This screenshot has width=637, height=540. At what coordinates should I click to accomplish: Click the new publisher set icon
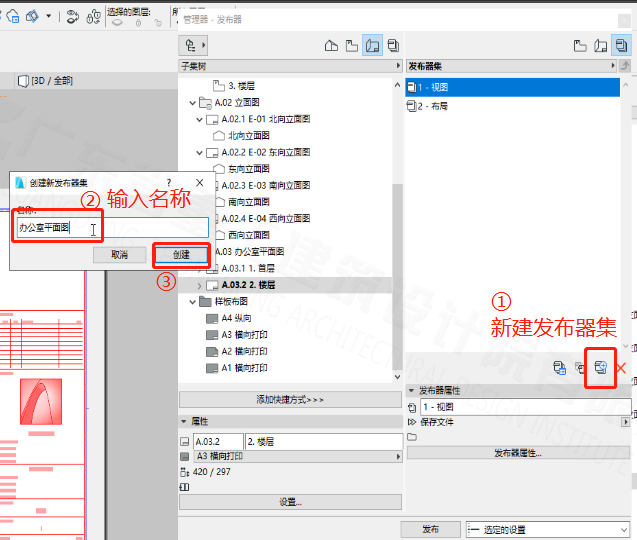[600, 368]
